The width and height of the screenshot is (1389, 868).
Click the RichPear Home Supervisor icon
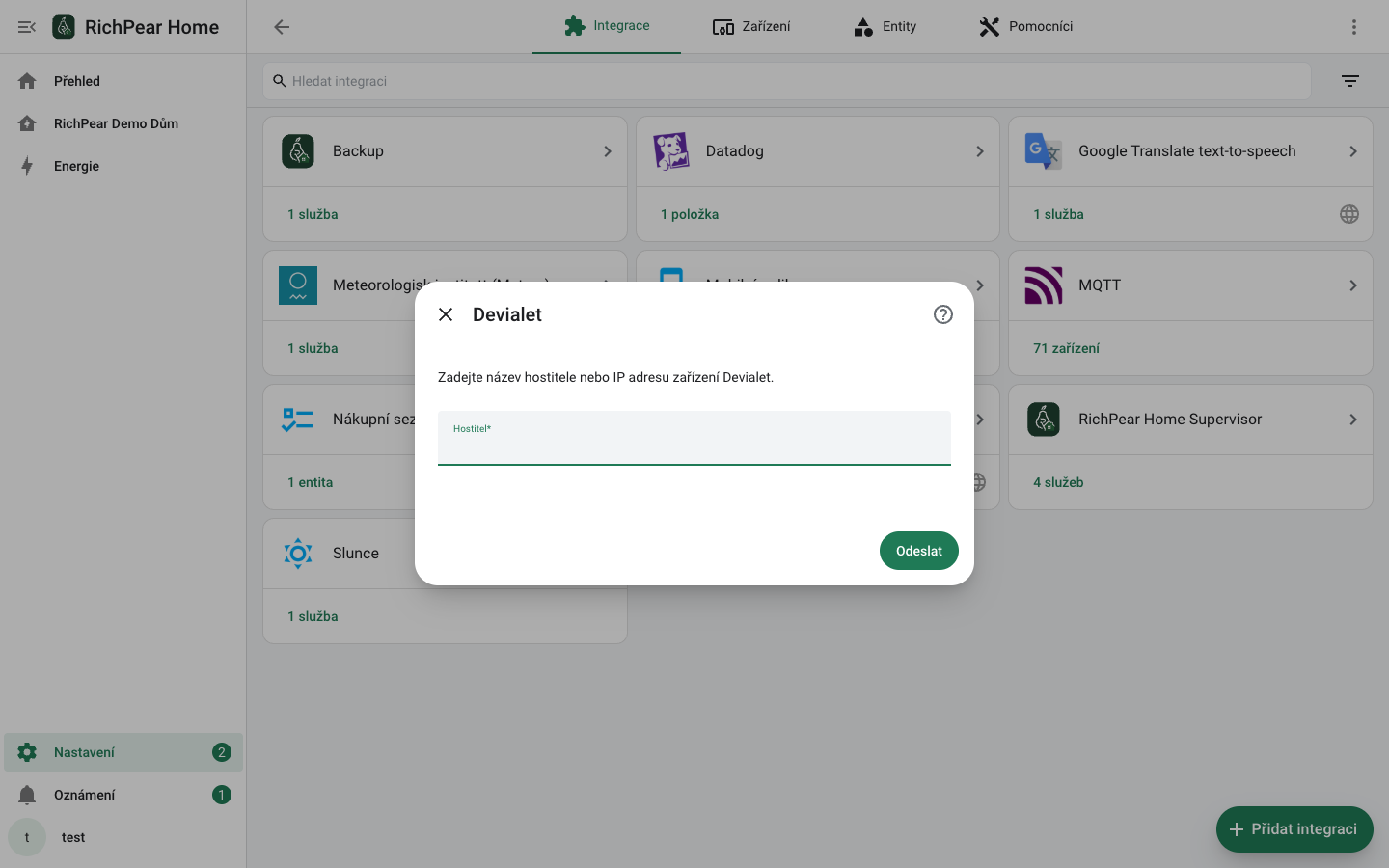coord(1044,420)
